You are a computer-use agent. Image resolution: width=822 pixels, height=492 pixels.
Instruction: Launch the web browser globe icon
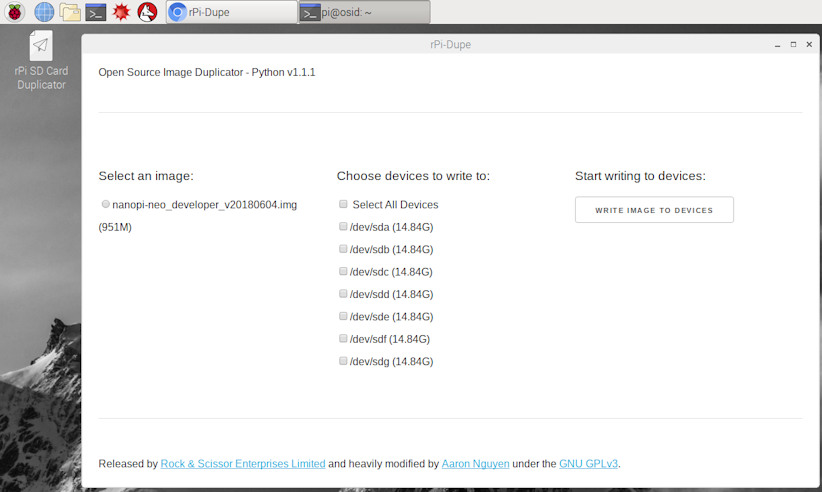44,12
